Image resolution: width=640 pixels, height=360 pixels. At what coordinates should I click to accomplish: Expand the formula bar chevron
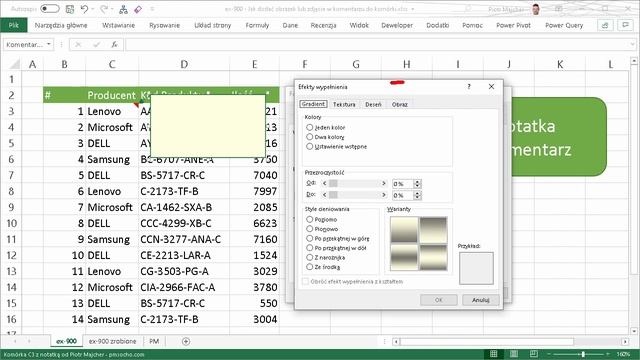(633, 44)
